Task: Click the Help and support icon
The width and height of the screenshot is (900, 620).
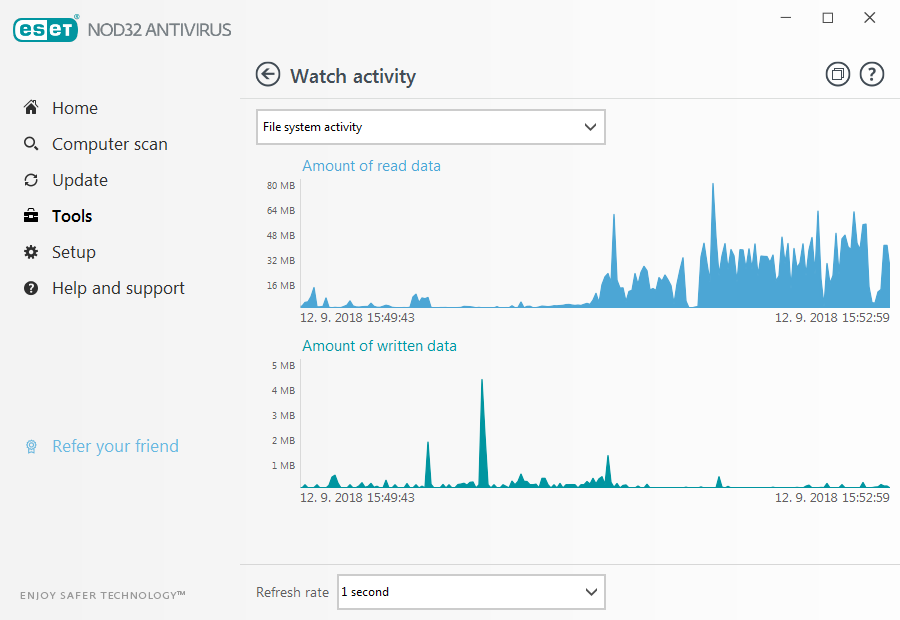Action: 31,288
